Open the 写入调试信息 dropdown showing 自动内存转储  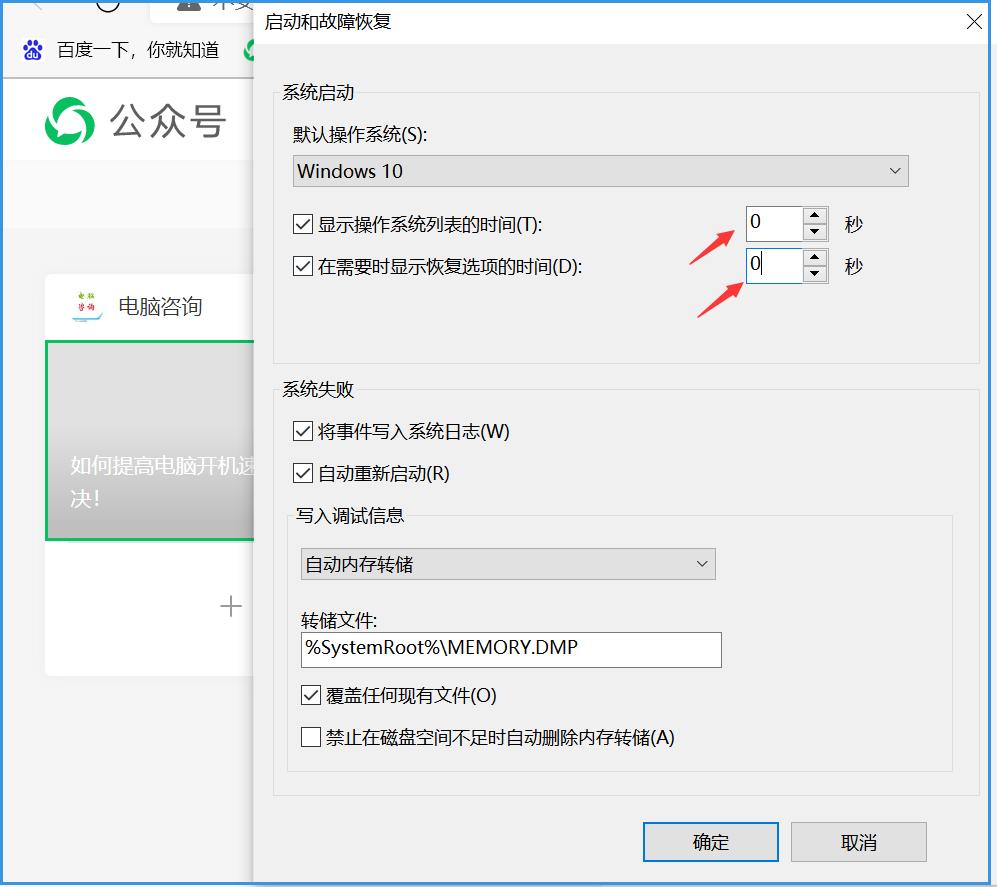pyautogui.click(x=507, y=564)
